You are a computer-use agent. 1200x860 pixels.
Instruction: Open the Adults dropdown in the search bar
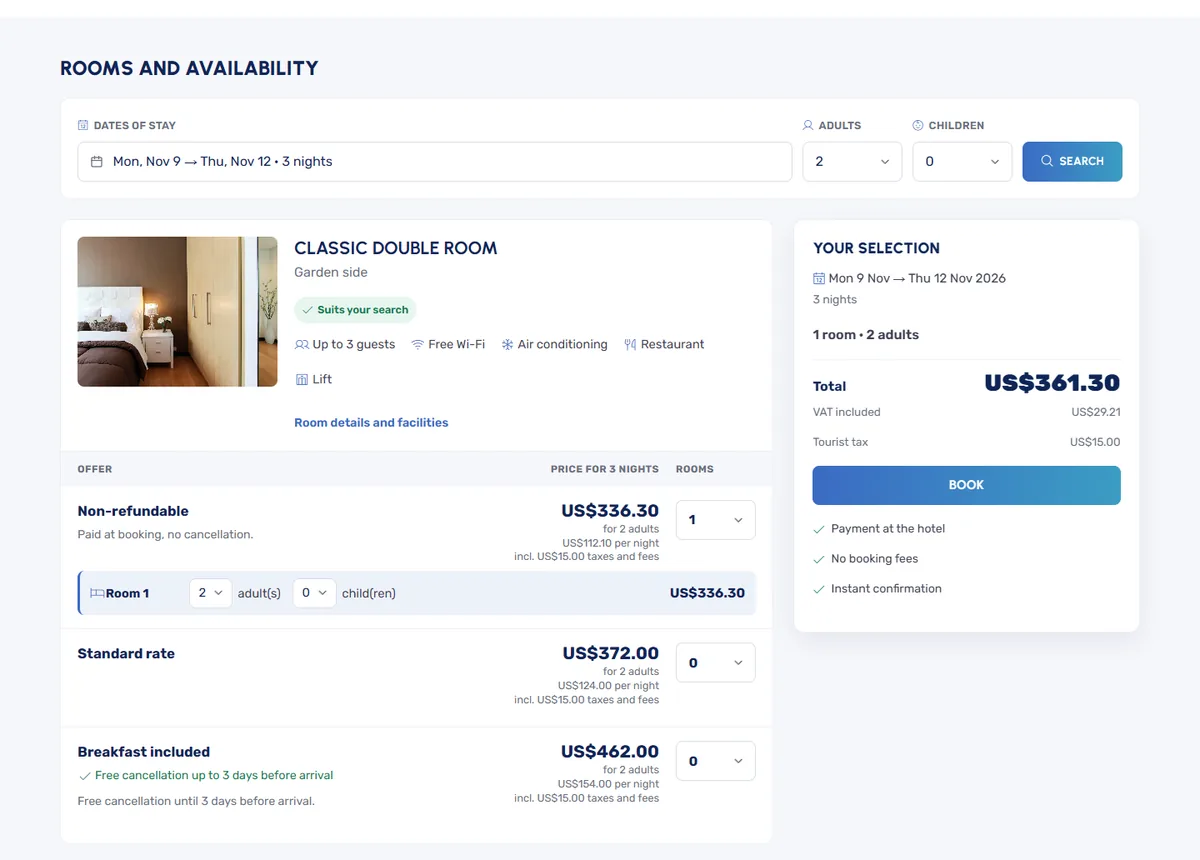pyautogui.click(x=852, y=162)
